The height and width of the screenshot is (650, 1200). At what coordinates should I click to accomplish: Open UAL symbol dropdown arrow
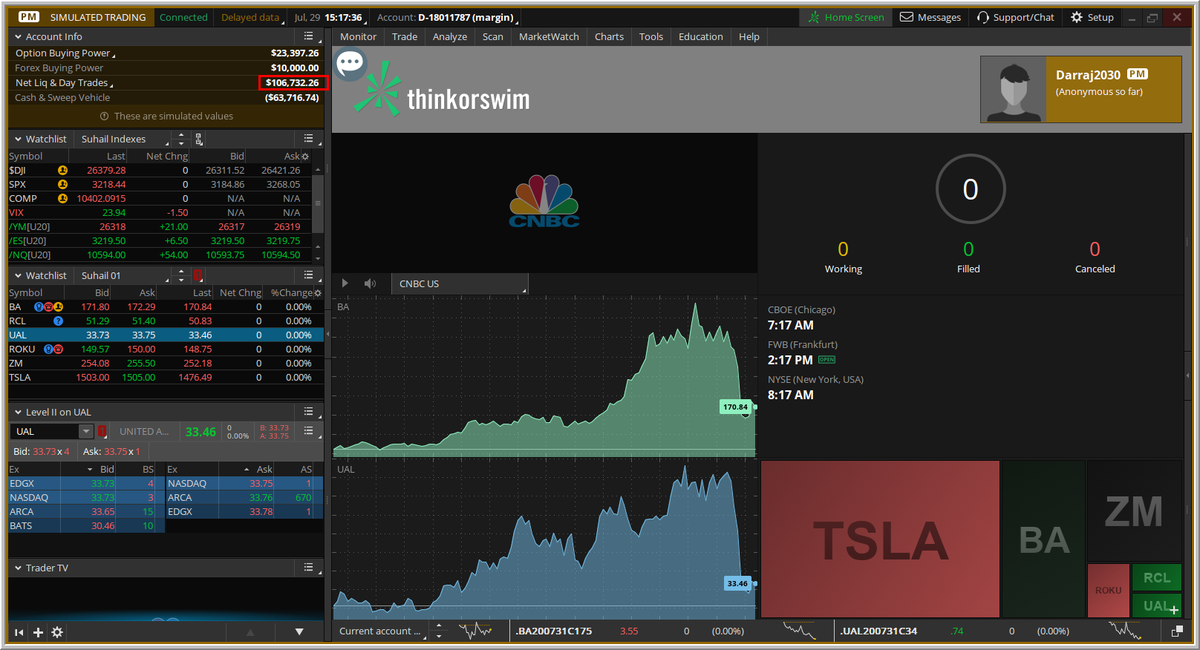point(86,432)
